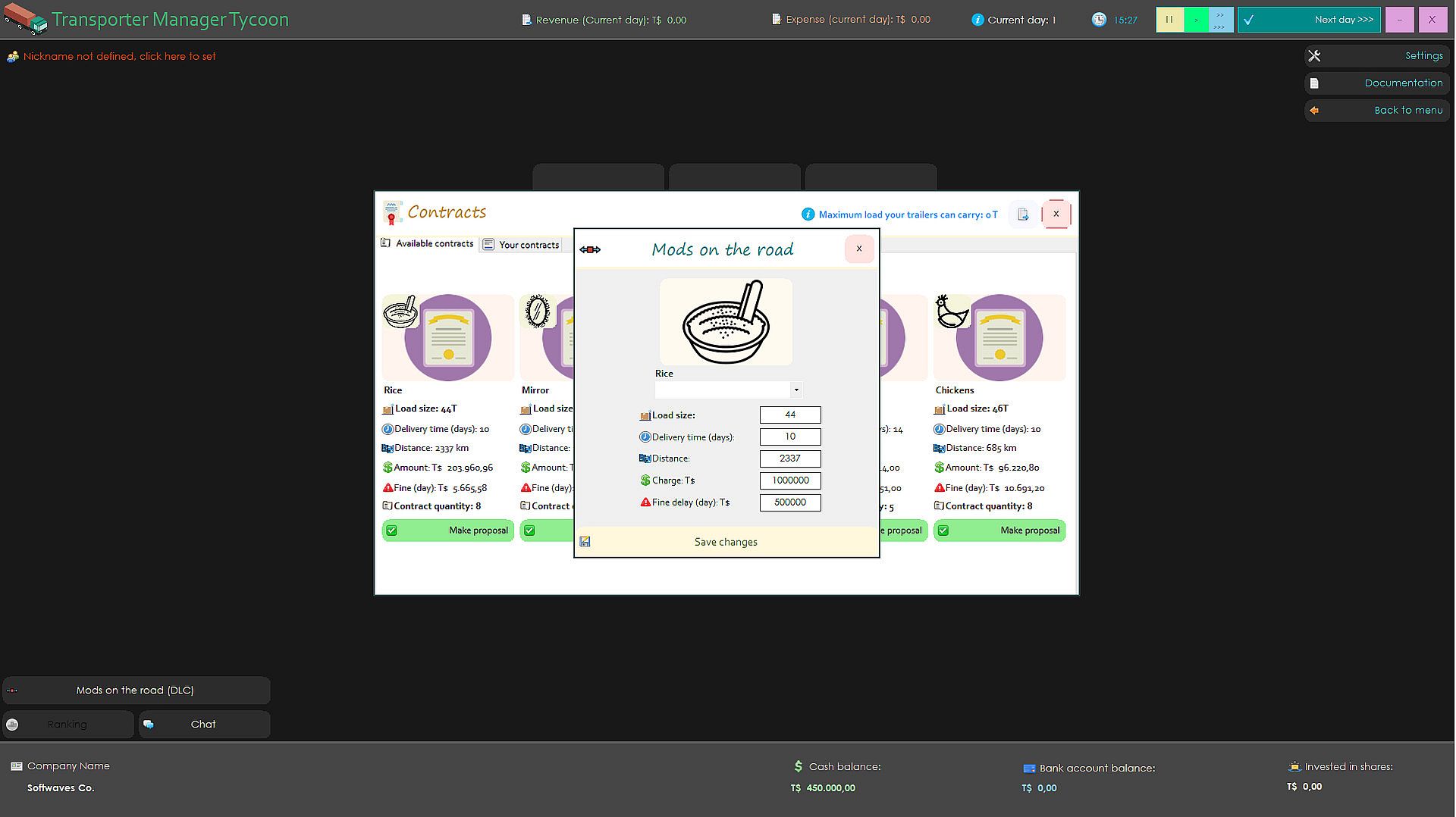The width and height of the screenshot is (1456, 817).
Task: Pause the game simulation
Action: (x=1169, y=20)
